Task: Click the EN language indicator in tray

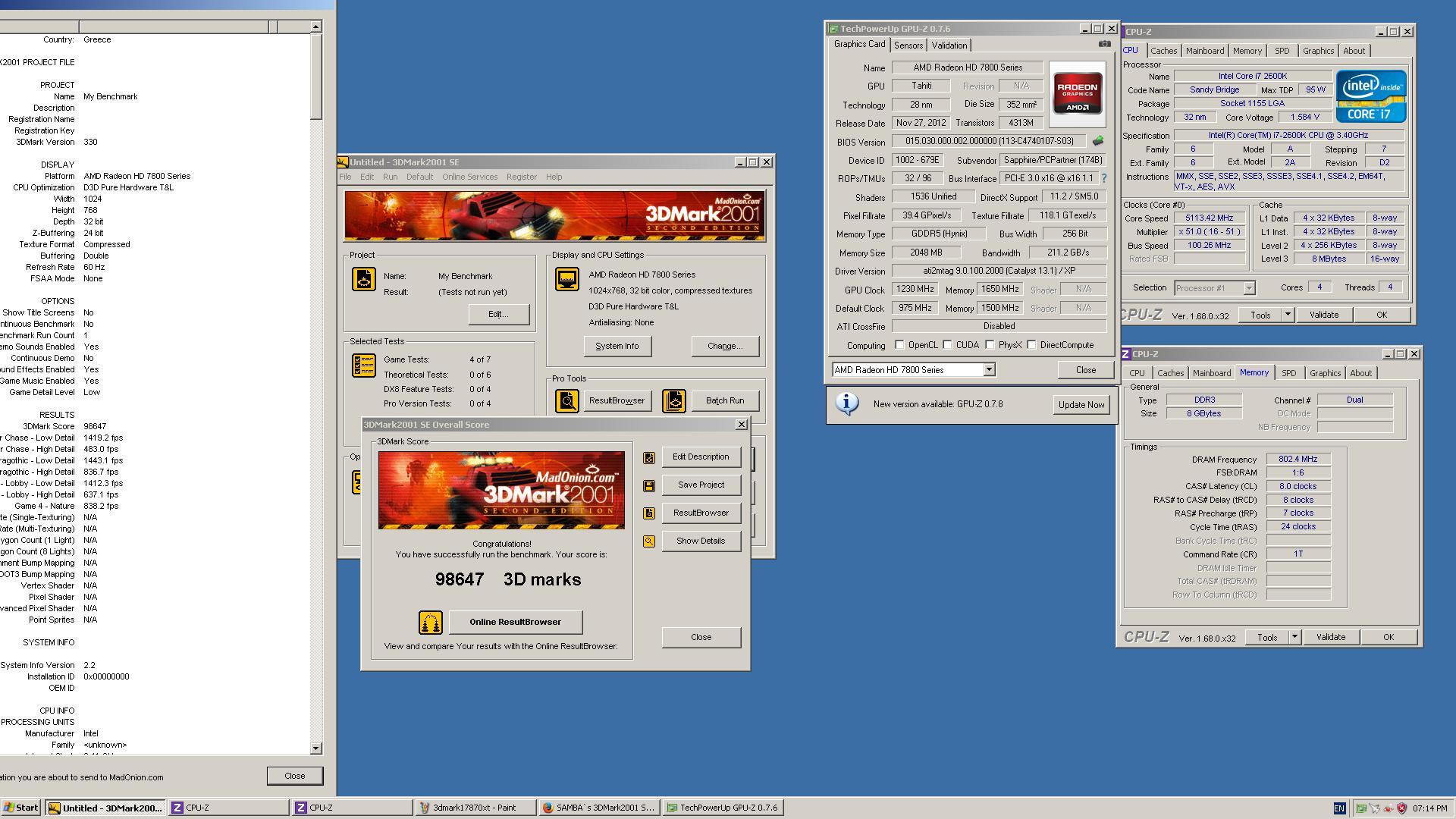Action: pyautogui.click(x=1339, y=808)
